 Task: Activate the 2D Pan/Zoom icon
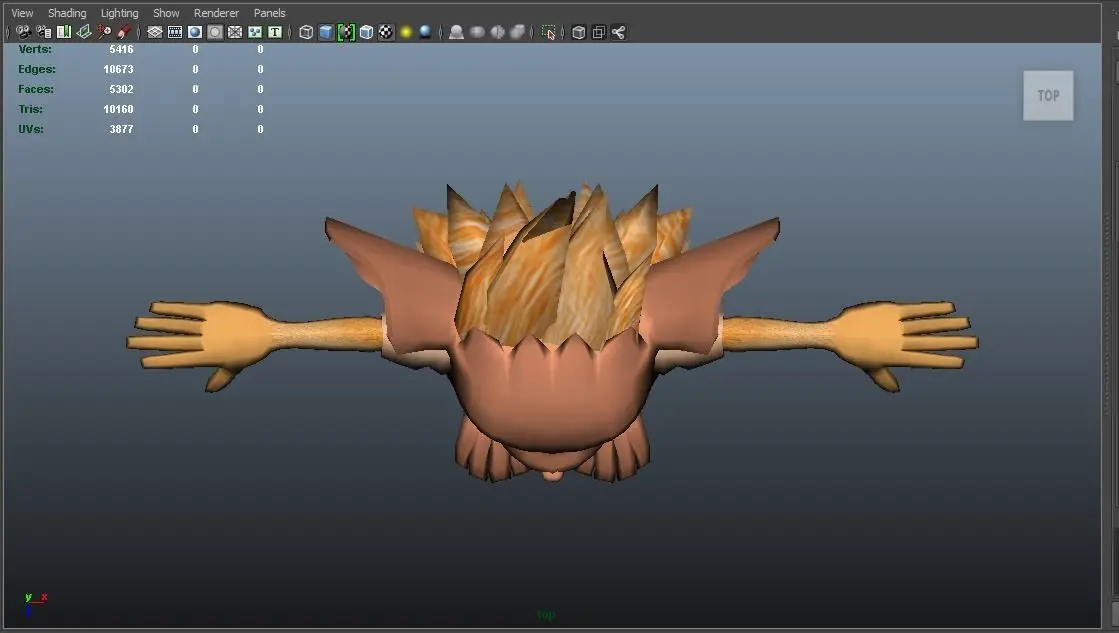104,32
